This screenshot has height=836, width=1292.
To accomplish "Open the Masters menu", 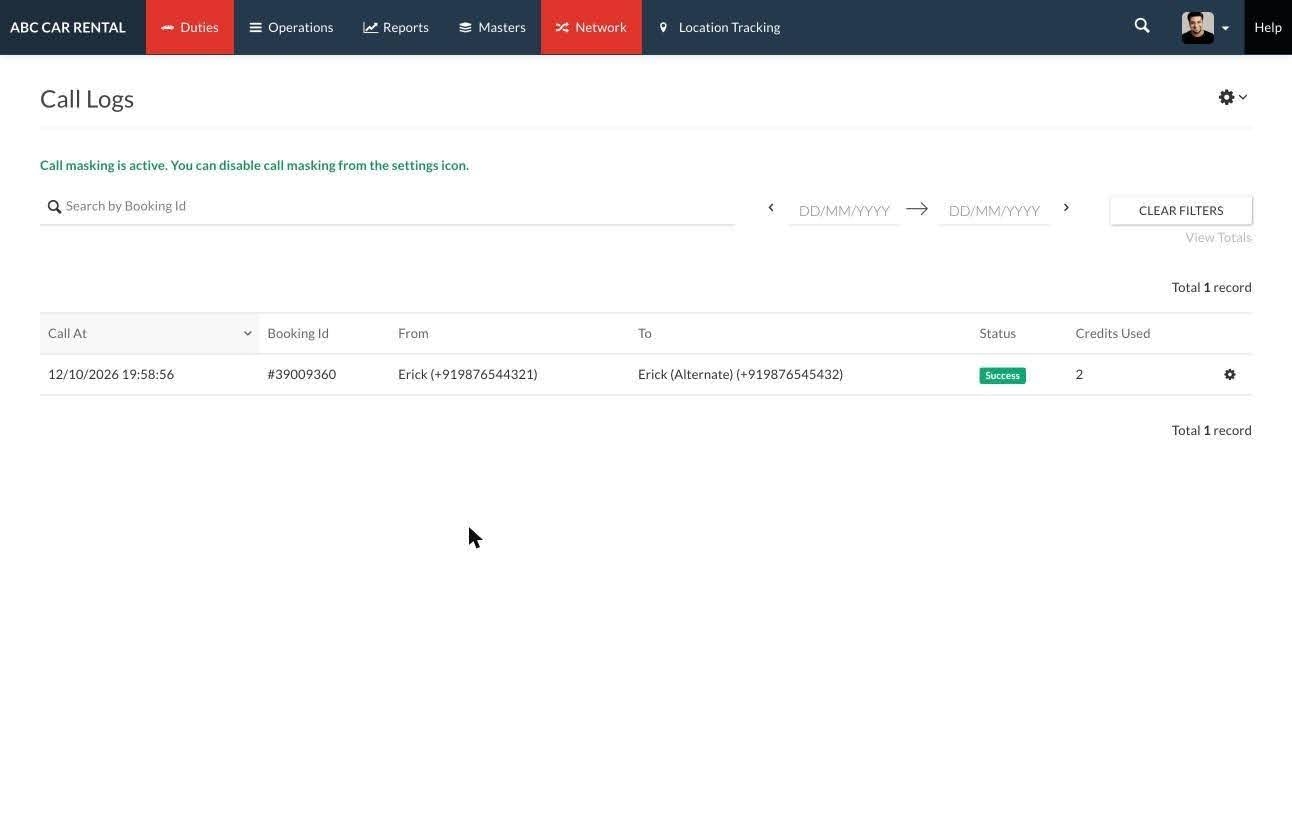I will [x=492, y=27].
